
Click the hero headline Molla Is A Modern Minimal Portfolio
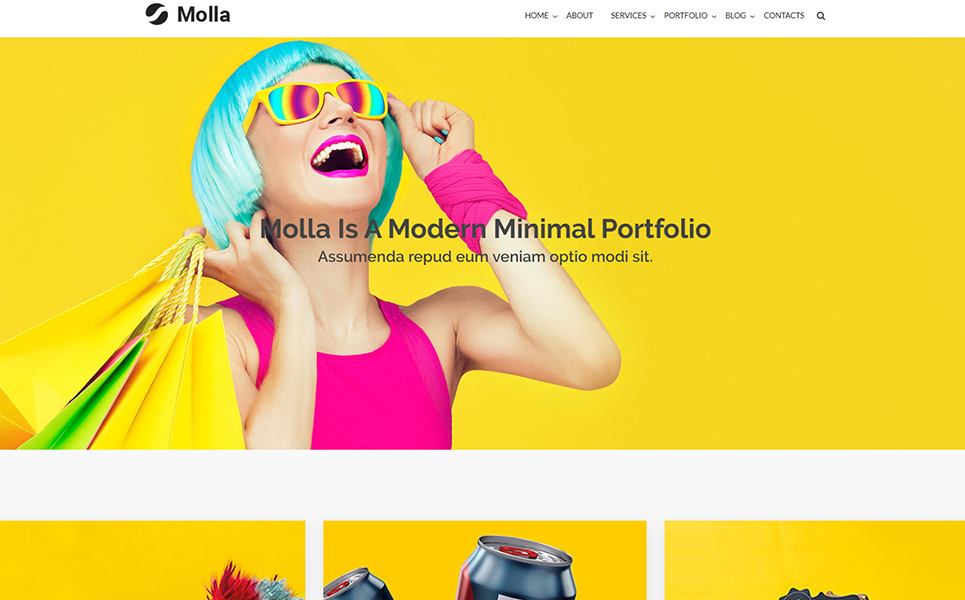[485, 228]
